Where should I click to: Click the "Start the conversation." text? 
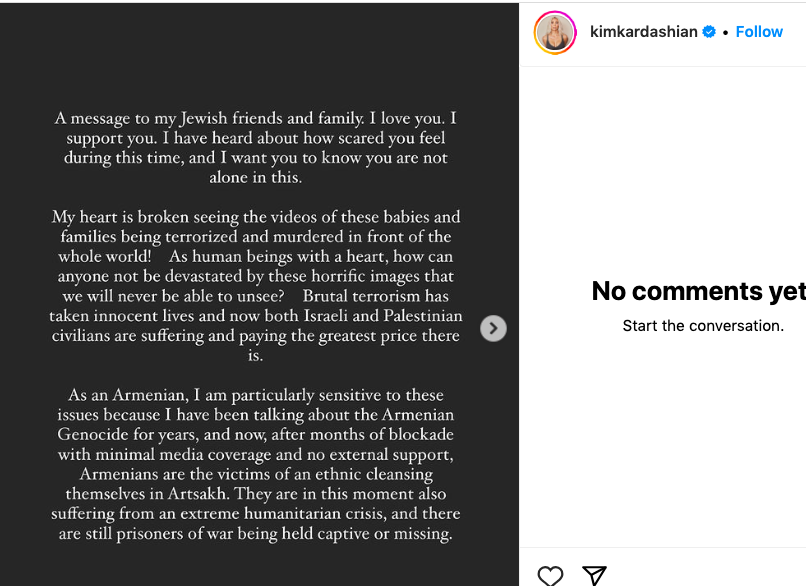point(703,326)
